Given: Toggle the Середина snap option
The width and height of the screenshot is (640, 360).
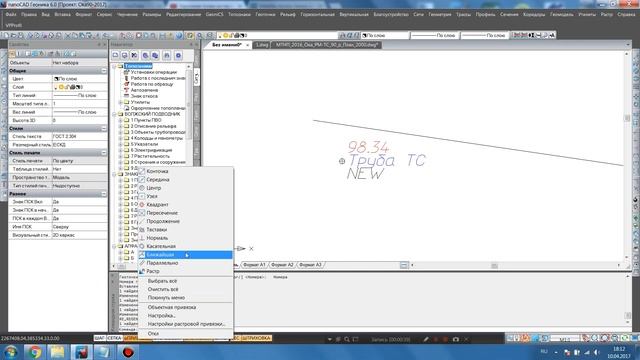Looking at the screenshot, I should [186, 180].
